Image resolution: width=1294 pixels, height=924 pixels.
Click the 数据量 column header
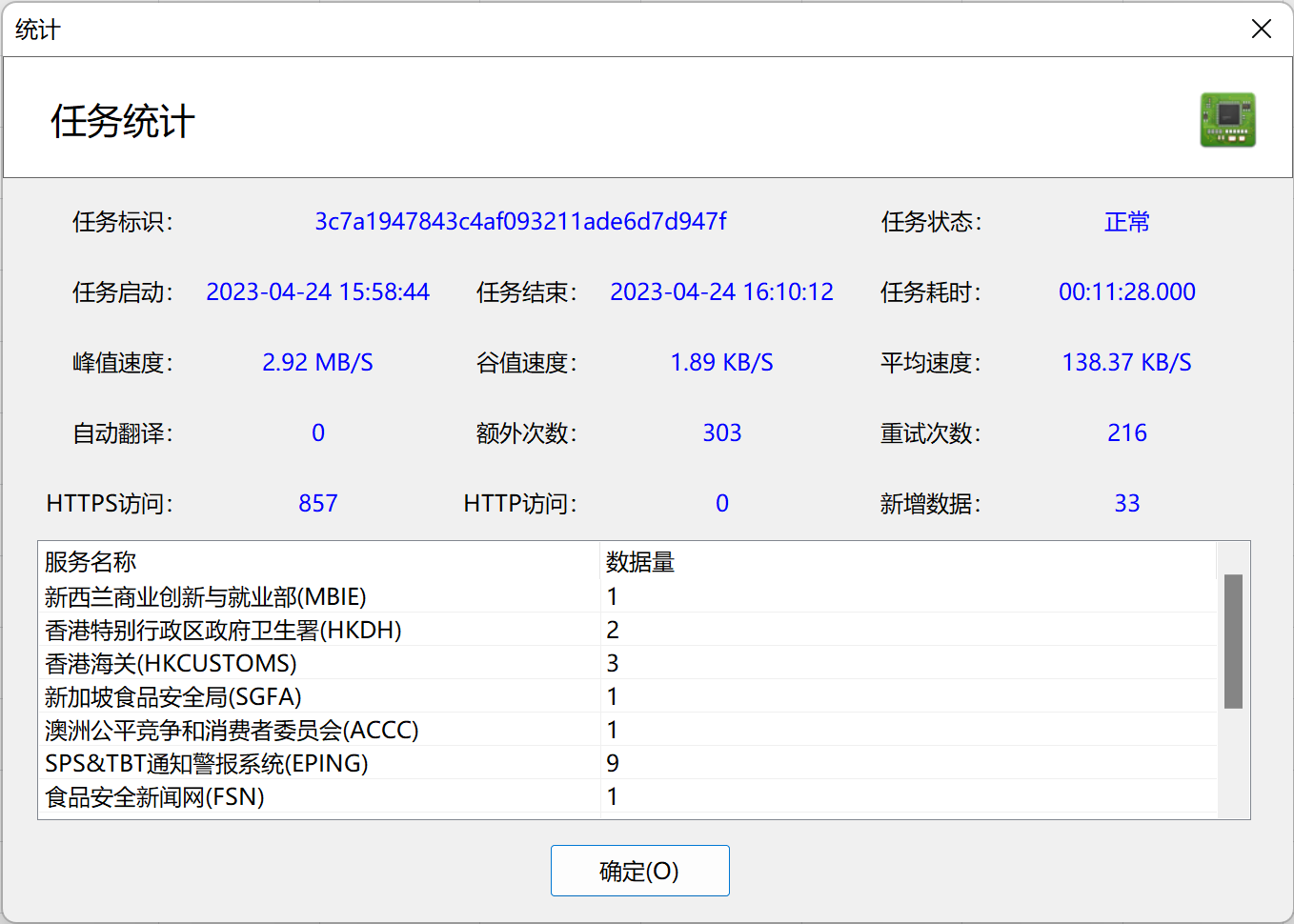(909, 562)
